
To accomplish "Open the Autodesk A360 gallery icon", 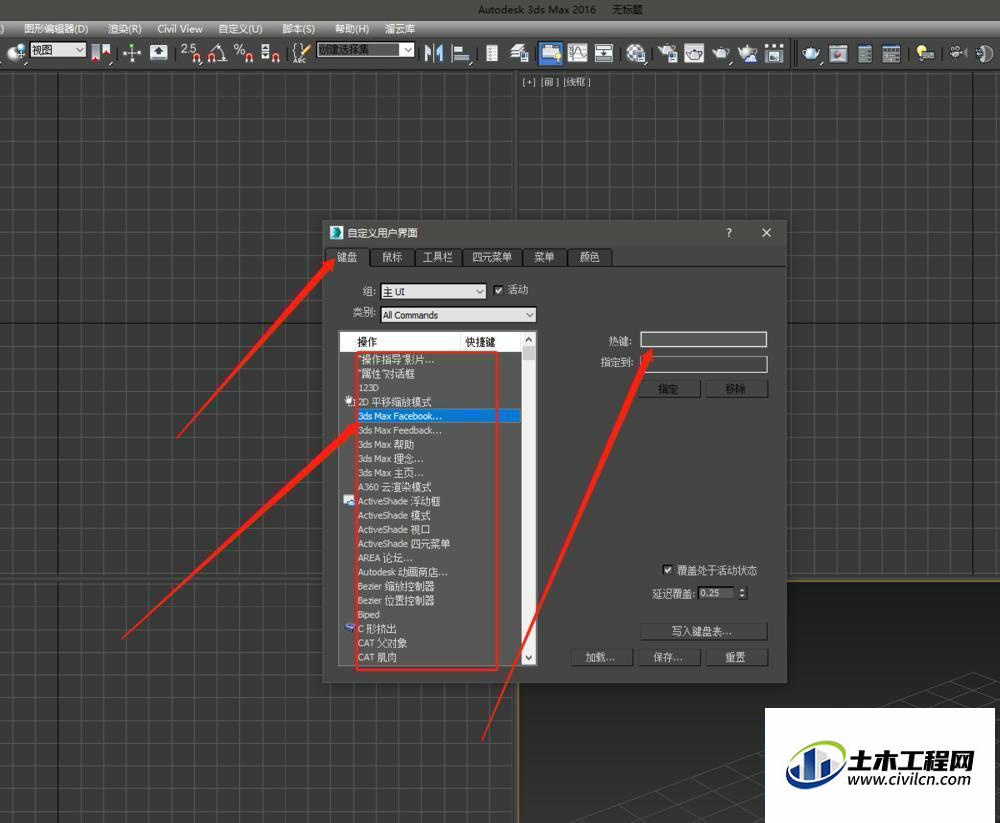I will click(774, 52).
